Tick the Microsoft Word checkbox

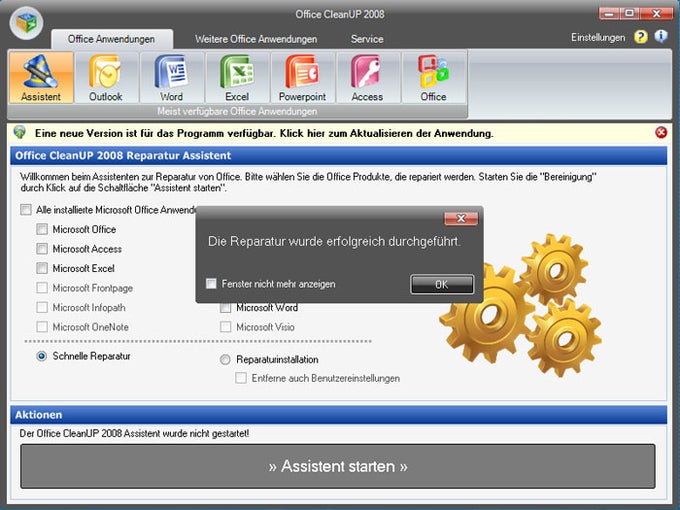[226, 307]
